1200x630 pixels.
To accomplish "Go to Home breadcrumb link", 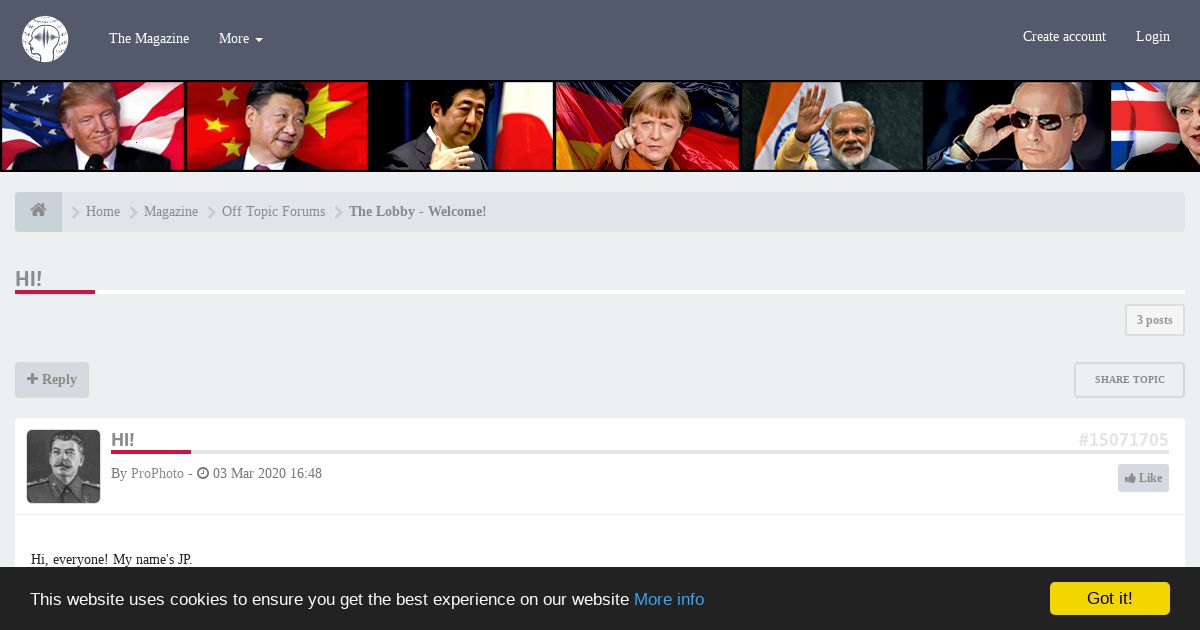I will point(103,212).
